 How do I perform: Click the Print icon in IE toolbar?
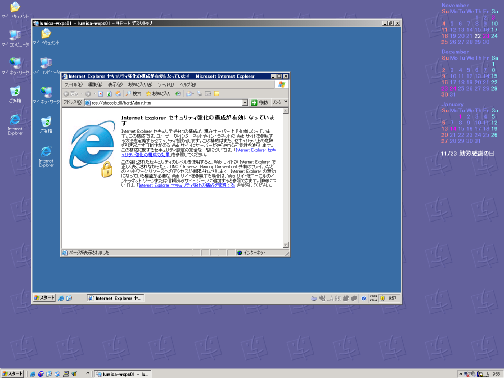(199, 94)
